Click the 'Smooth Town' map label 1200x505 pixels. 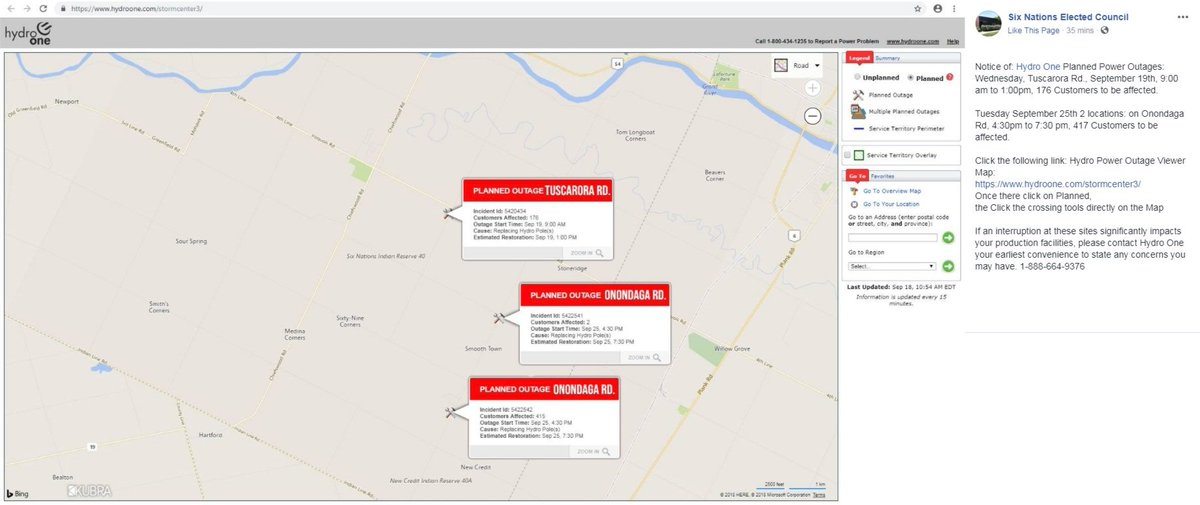point(483,349)
